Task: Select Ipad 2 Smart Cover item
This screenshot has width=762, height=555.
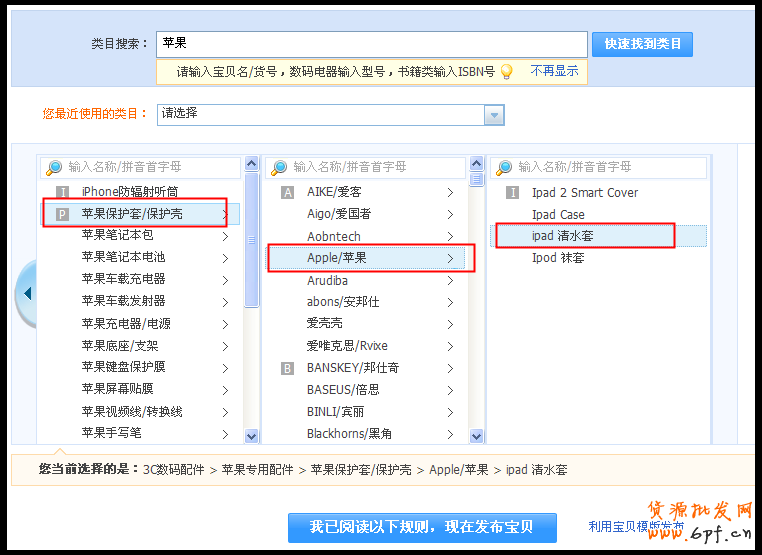Action: [x=584, y=192]
